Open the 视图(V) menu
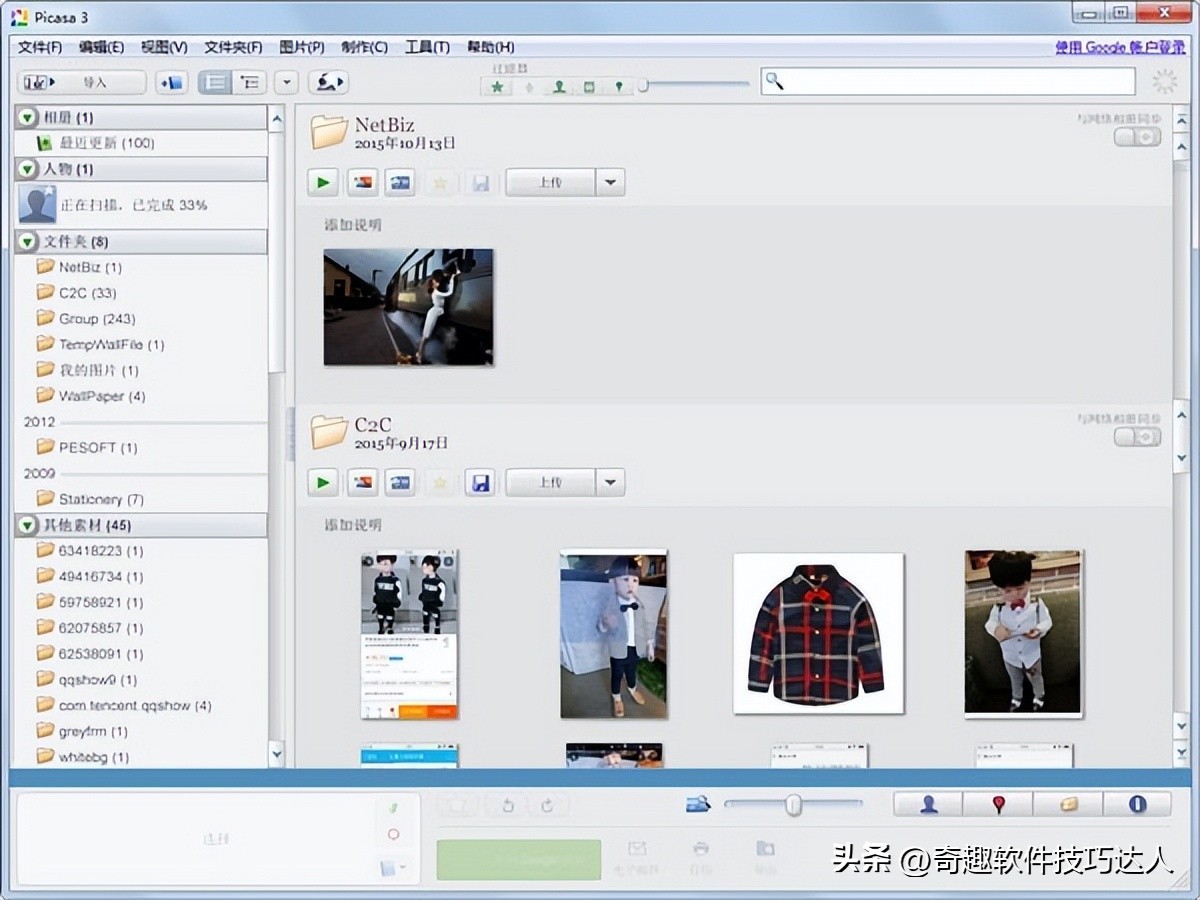Screen dimensions: 1200x900 click(164, 47)
